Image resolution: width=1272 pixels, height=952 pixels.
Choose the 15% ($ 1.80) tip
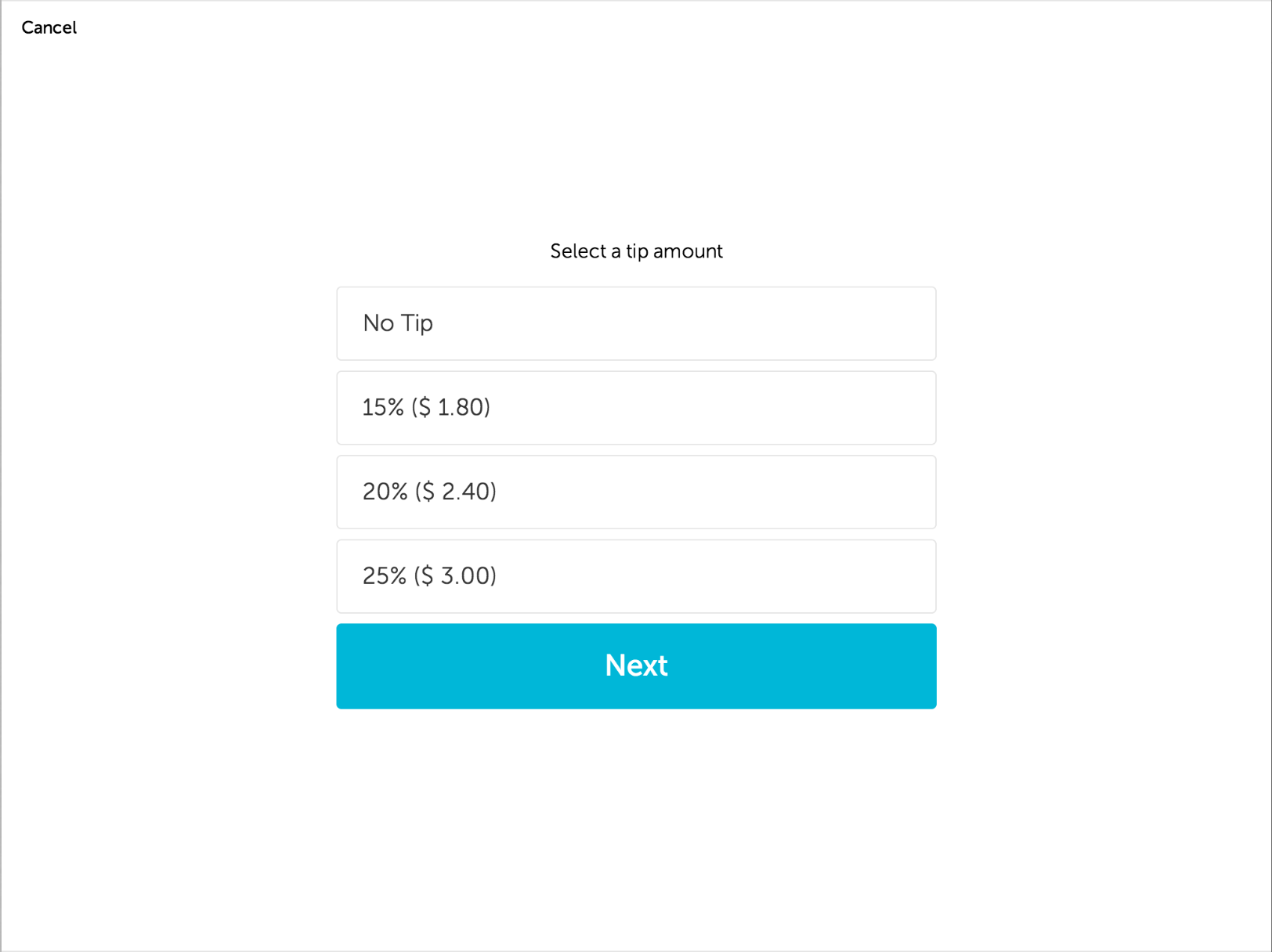pyautogui.click(x=635, y=408)
